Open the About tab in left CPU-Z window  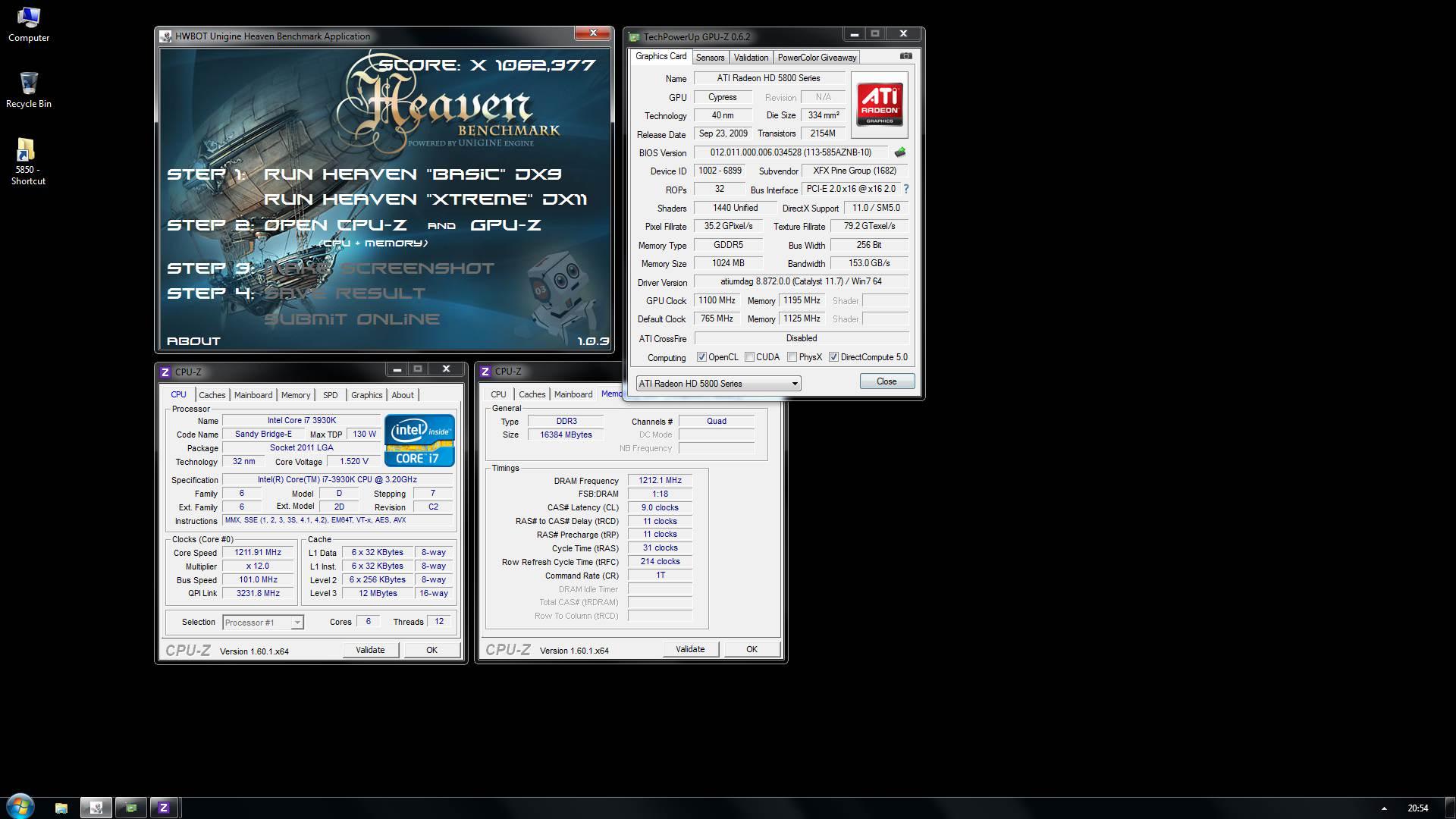point(403,395)
